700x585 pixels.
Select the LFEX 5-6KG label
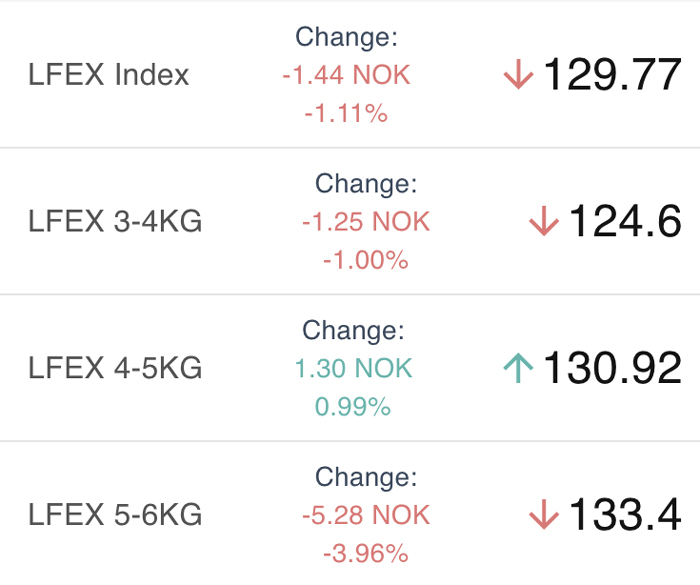(x=115, y=514)
